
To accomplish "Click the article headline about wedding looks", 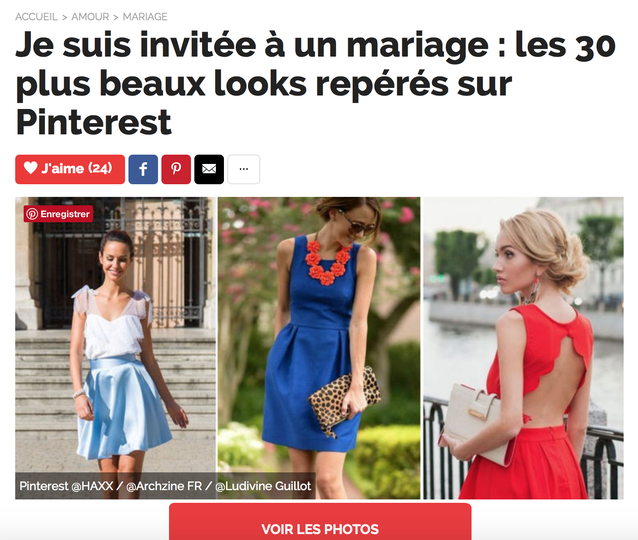I will click(316, 83).
